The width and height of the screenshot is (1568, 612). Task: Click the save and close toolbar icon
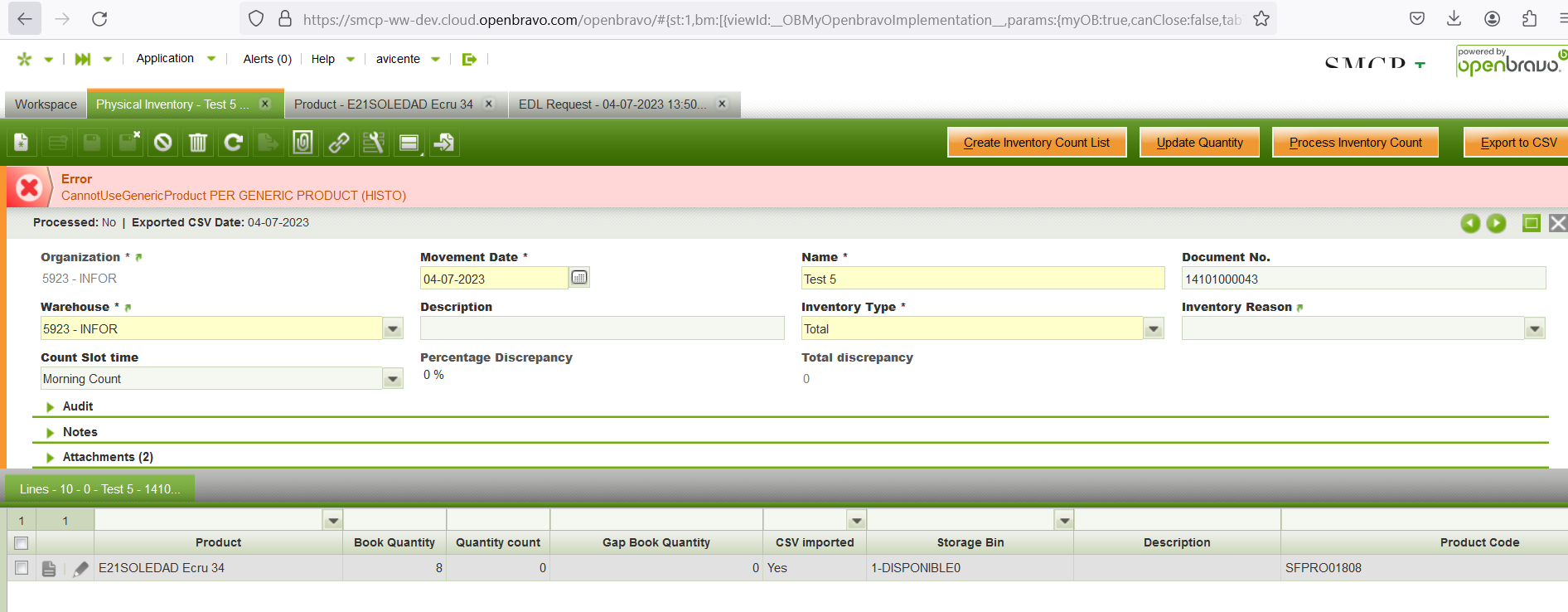pos(128,143)
